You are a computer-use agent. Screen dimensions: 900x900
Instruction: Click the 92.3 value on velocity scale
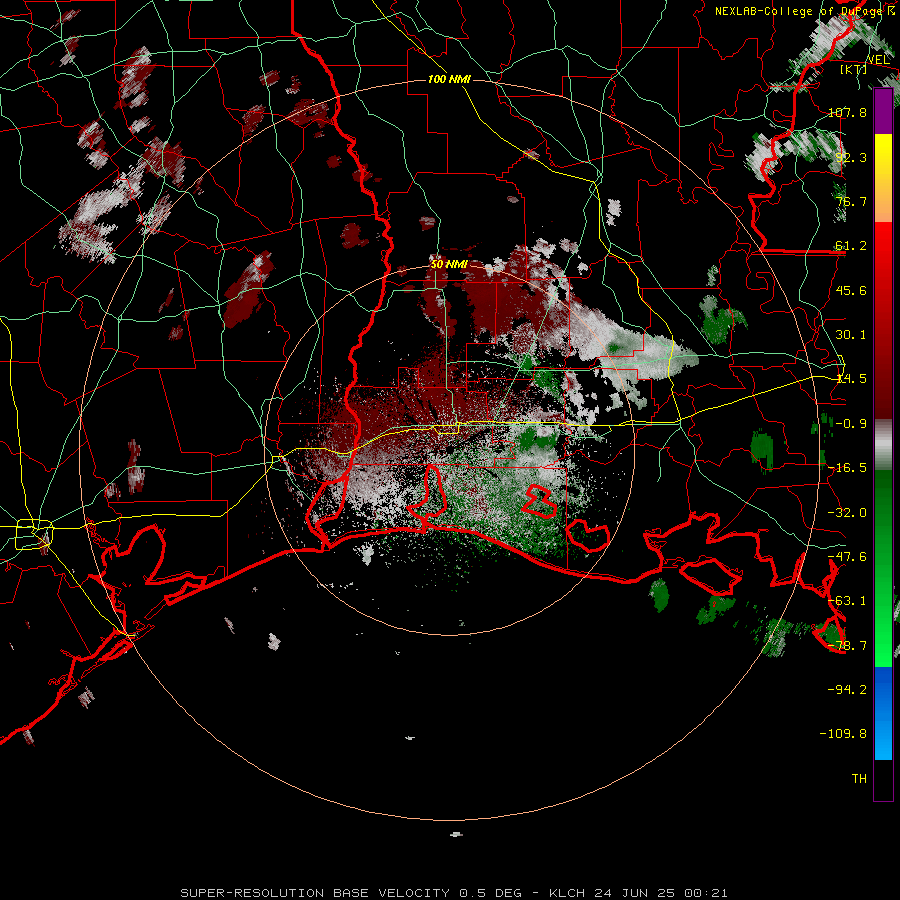pos(851,157)
